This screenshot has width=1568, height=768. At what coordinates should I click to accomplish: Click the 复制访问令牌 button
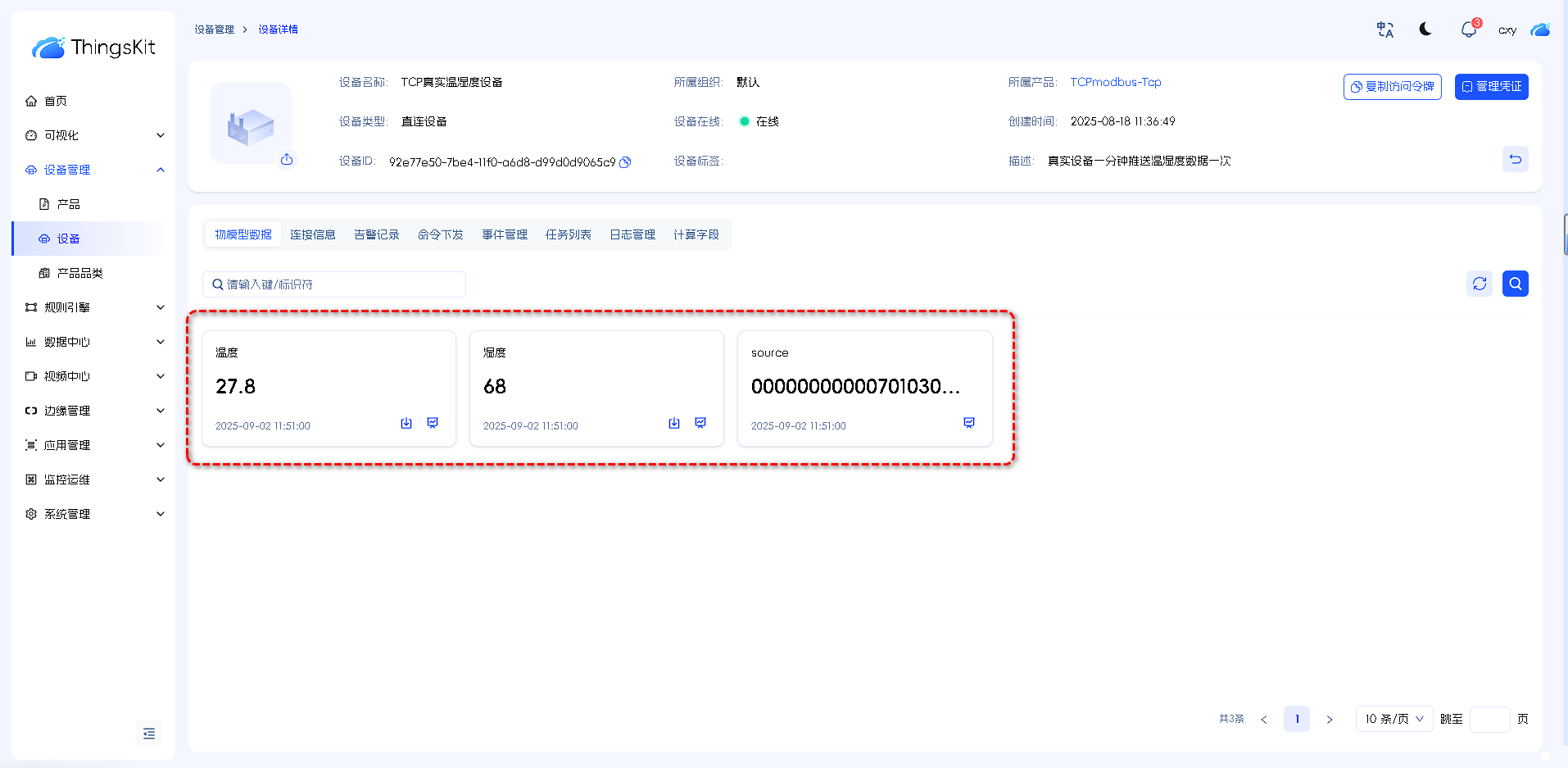coord(1392,87)
